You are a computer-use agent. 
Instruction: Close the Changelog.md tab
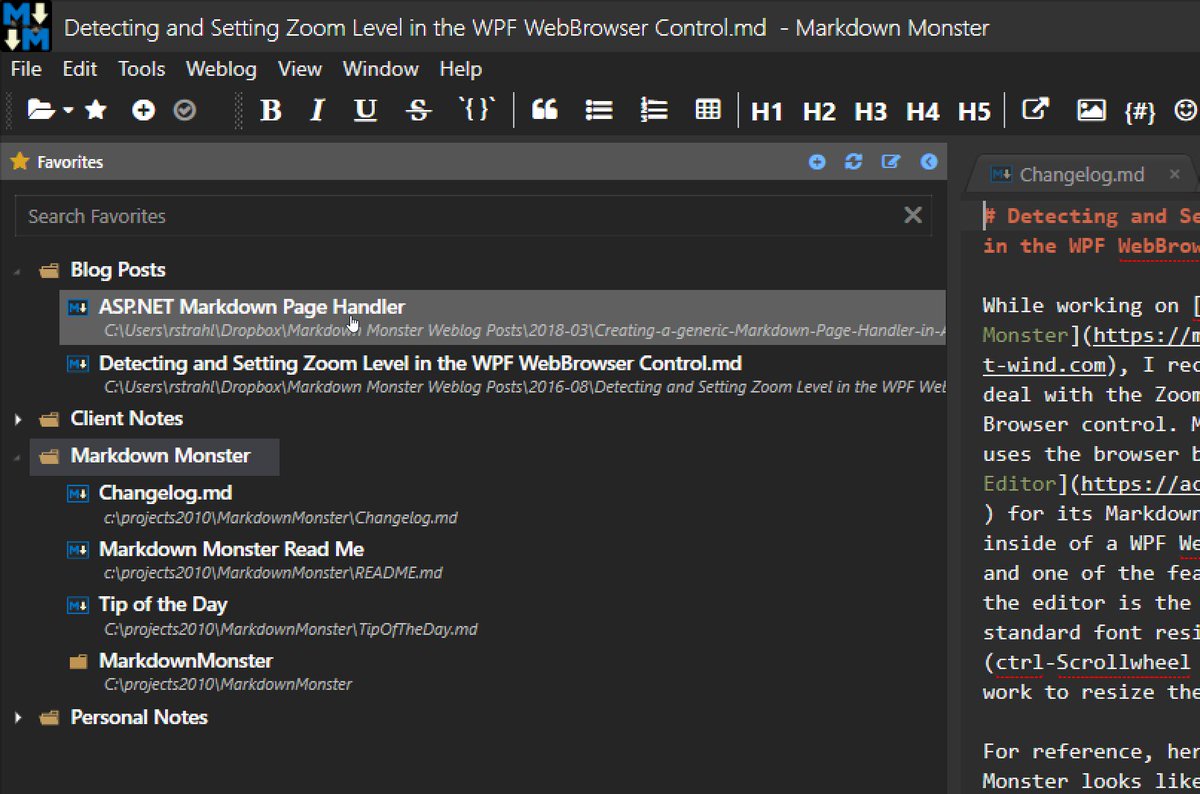1175,175
